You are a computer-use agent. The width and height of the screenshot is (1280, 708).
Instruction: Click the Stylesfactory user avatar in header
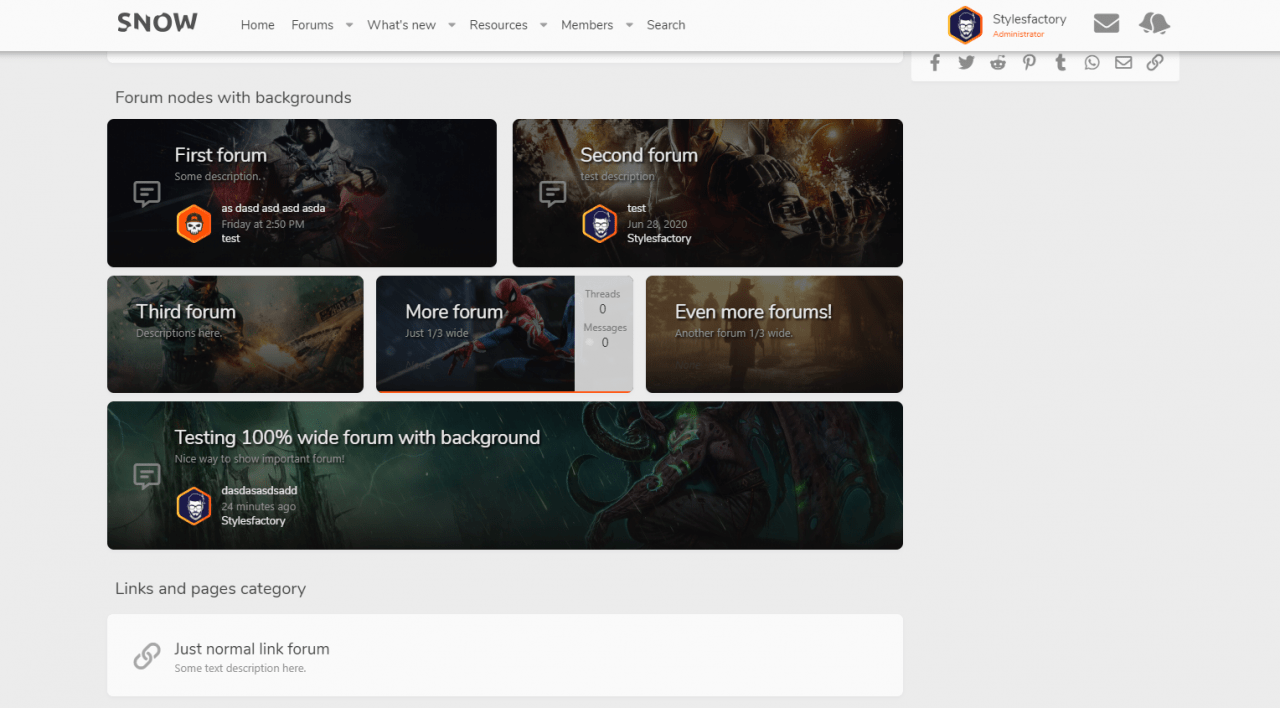point(965,25)
